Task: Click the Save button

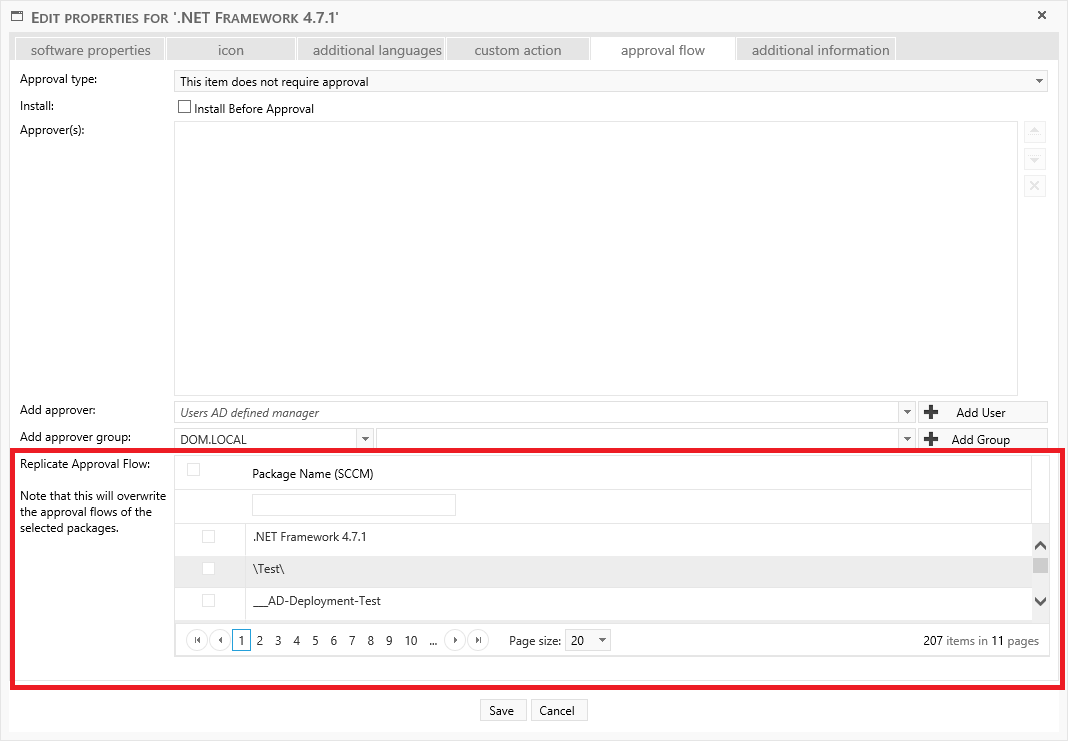Action: click(502, 711)
